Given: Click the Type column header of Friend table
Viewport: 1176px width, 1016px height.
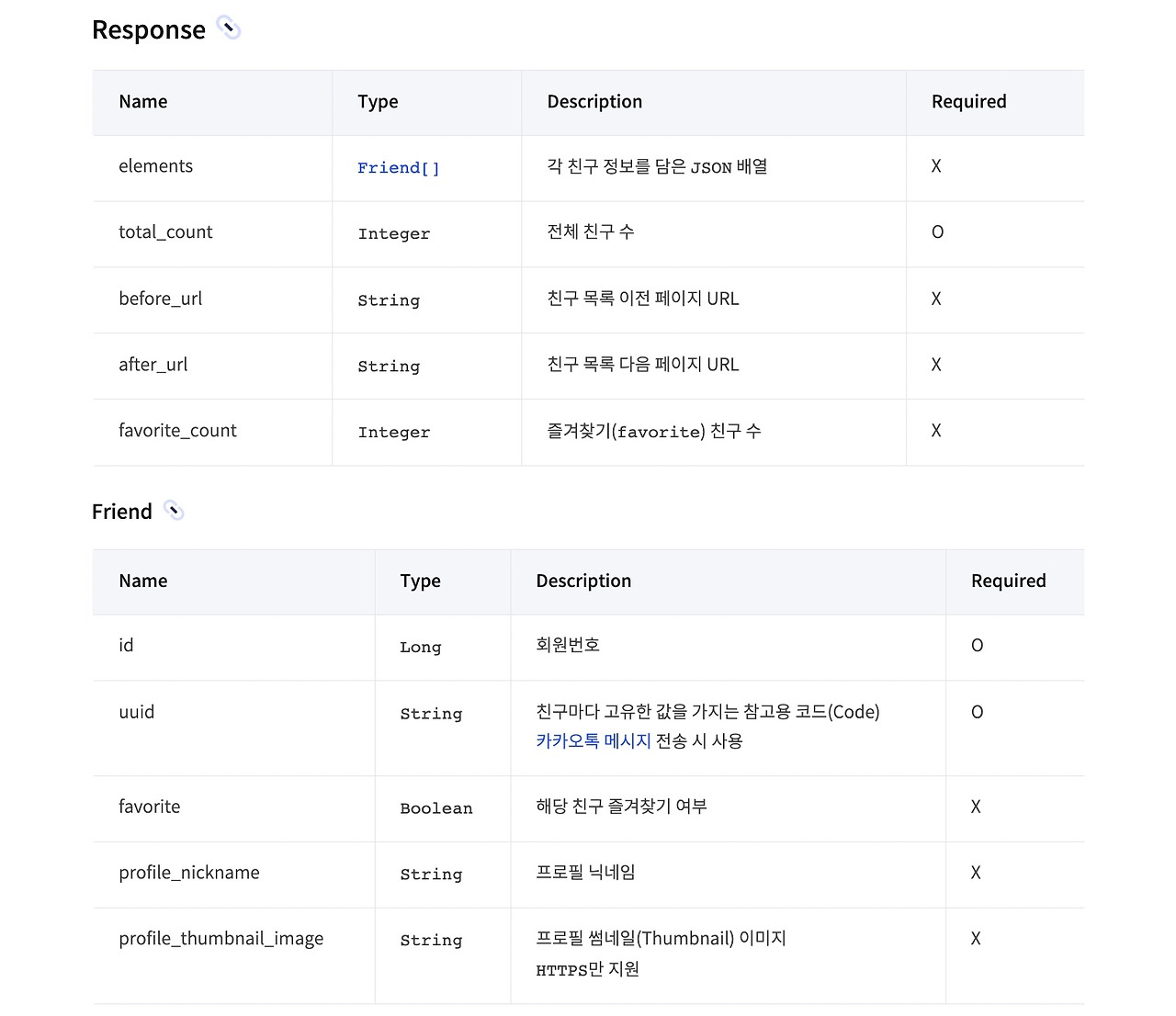Looking at the screenshot, I should click(420, 581).
